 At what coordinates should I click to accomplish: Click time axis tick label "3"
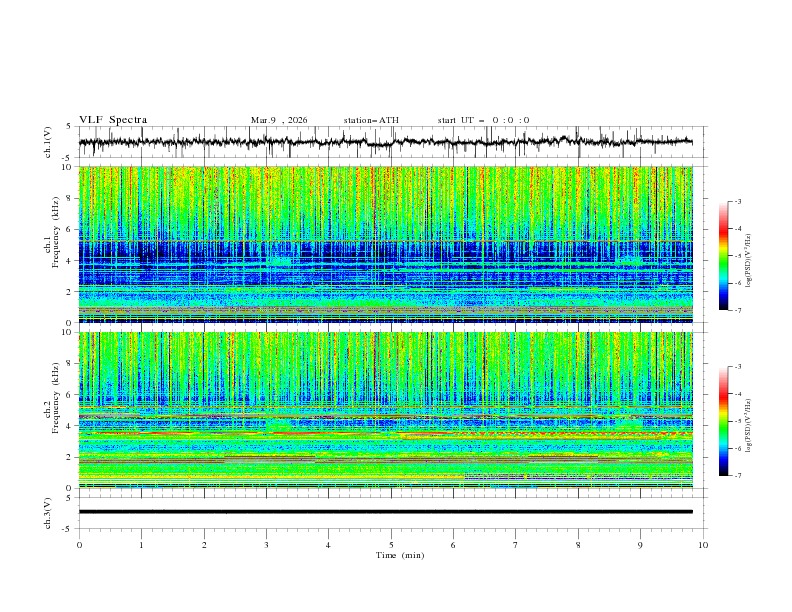click(x=266, y=545)
